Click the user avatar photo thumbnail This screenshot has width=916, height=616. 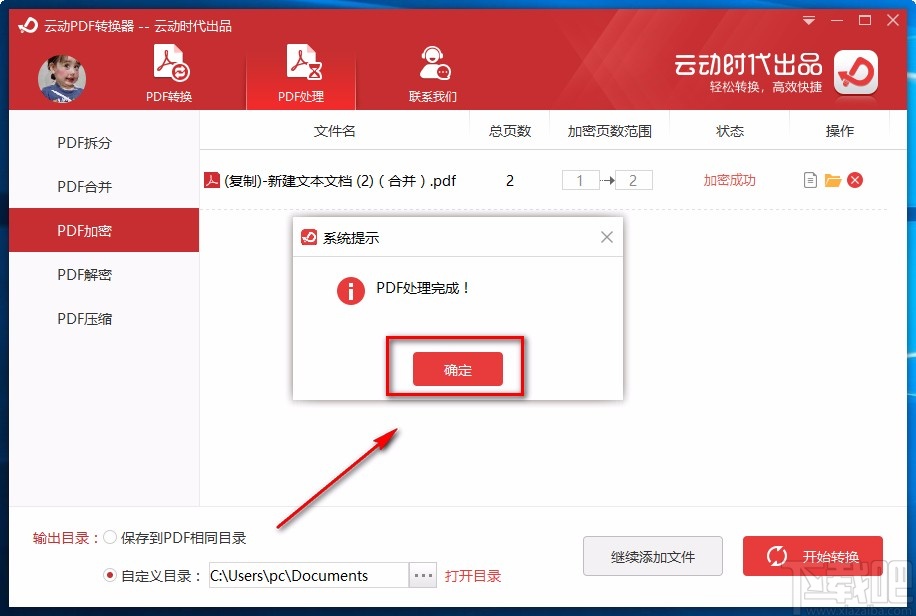[x=62, y=78]
